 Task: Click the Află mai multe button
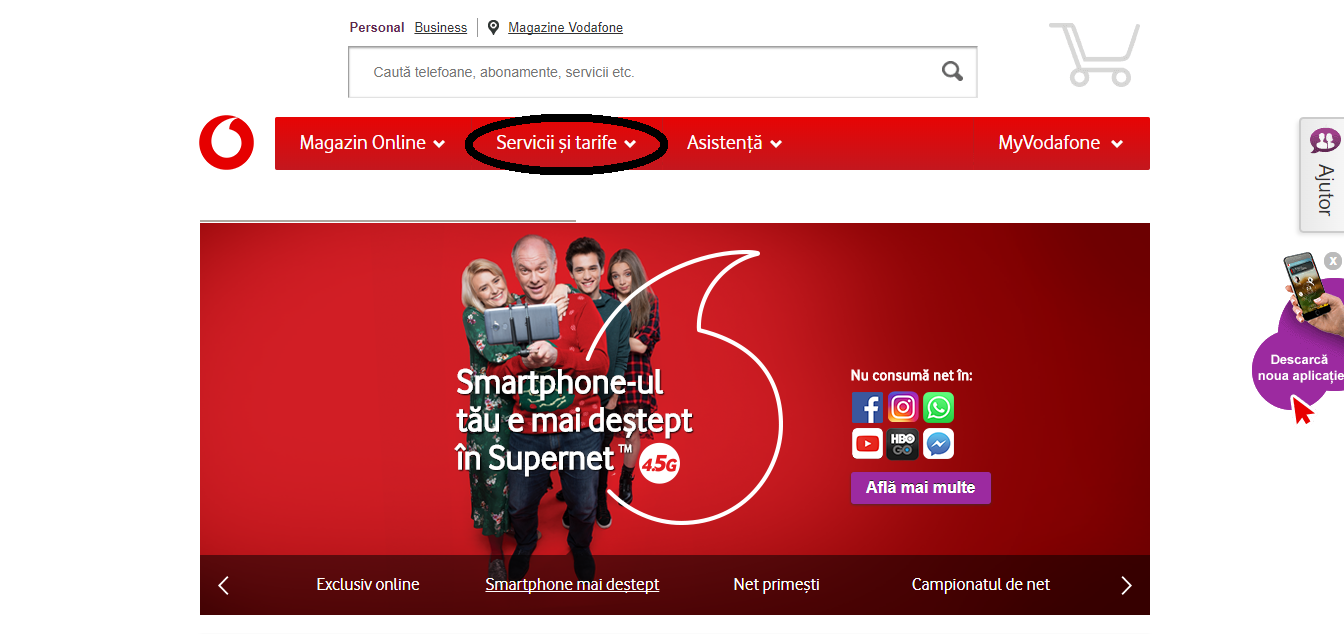921,488
